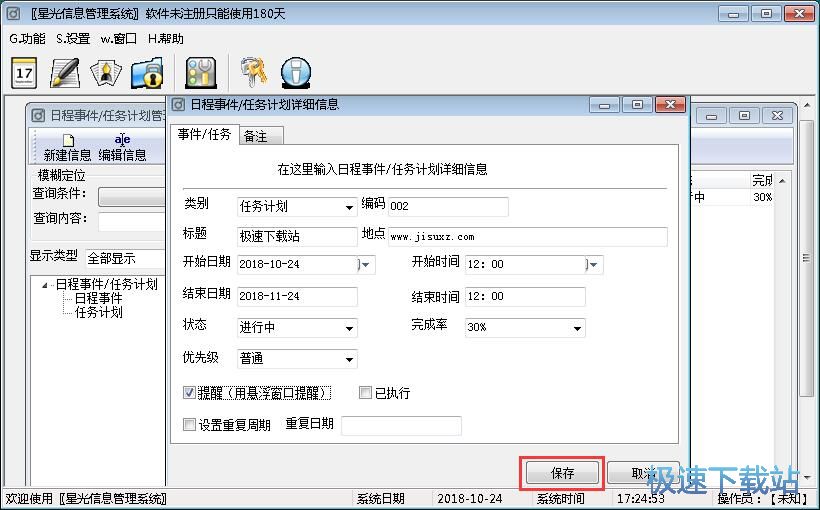Viewport: 820px width, 510px height.
Task: Open the 开始时间 dropdown arrow
Action: 594,265
